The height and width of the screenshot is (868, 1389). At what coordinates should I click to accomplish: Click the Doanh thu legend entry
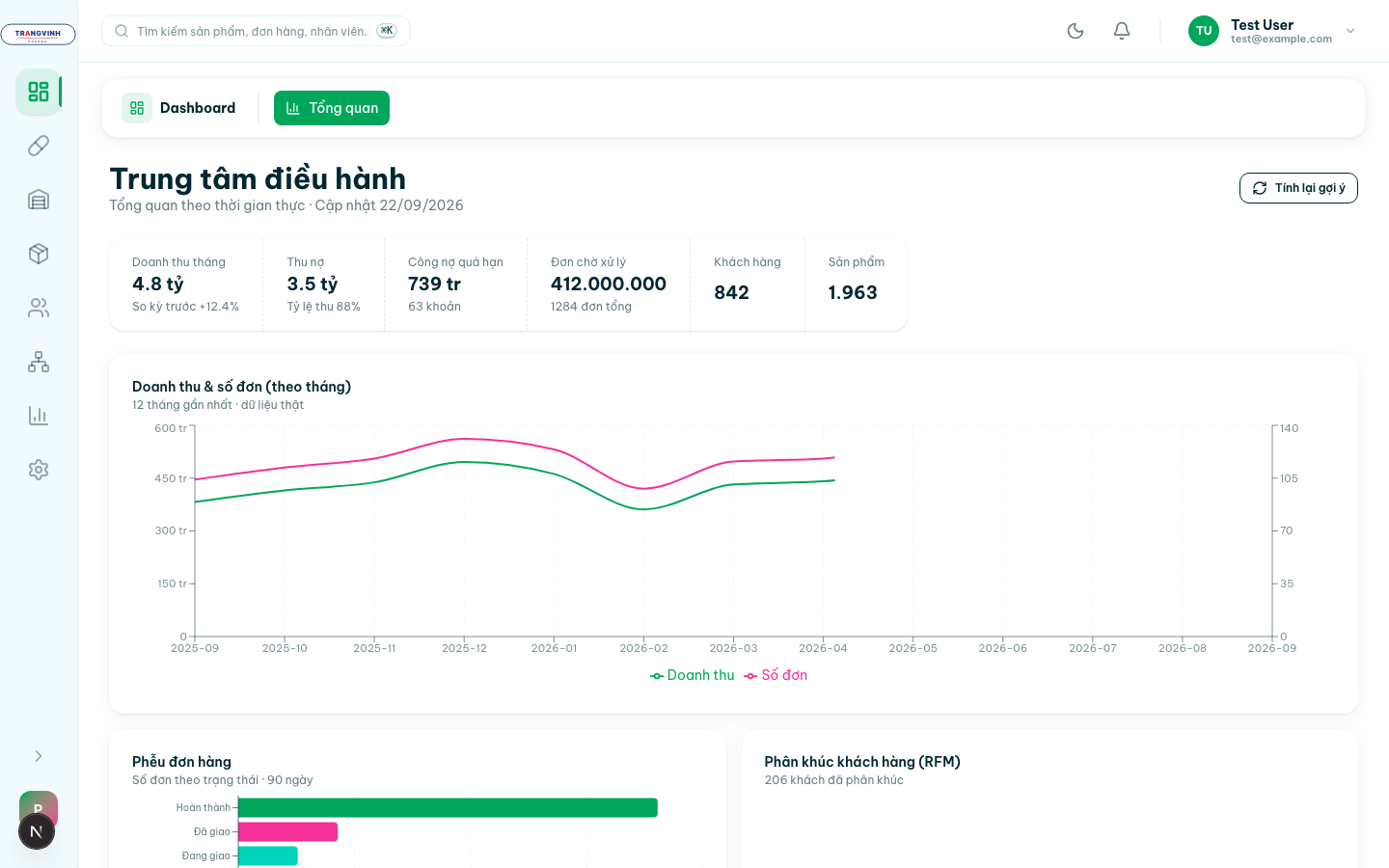tap(693, 675)
